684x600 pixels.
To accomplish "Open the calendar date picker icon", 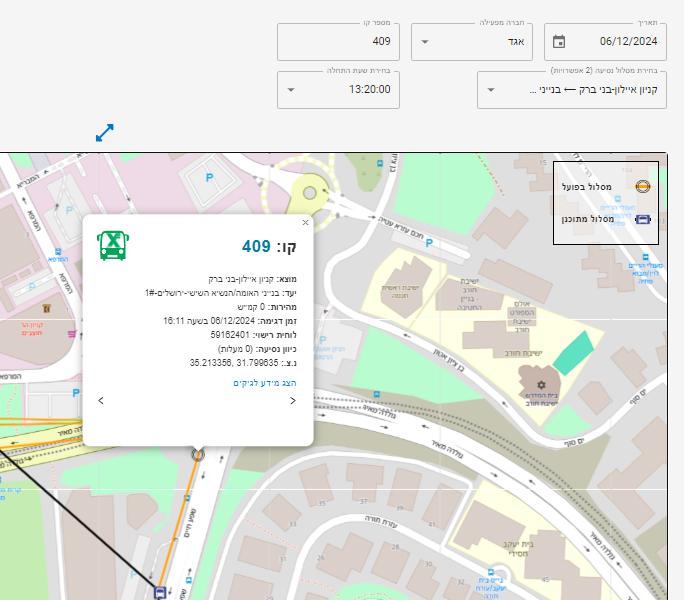I will [559, 42].
